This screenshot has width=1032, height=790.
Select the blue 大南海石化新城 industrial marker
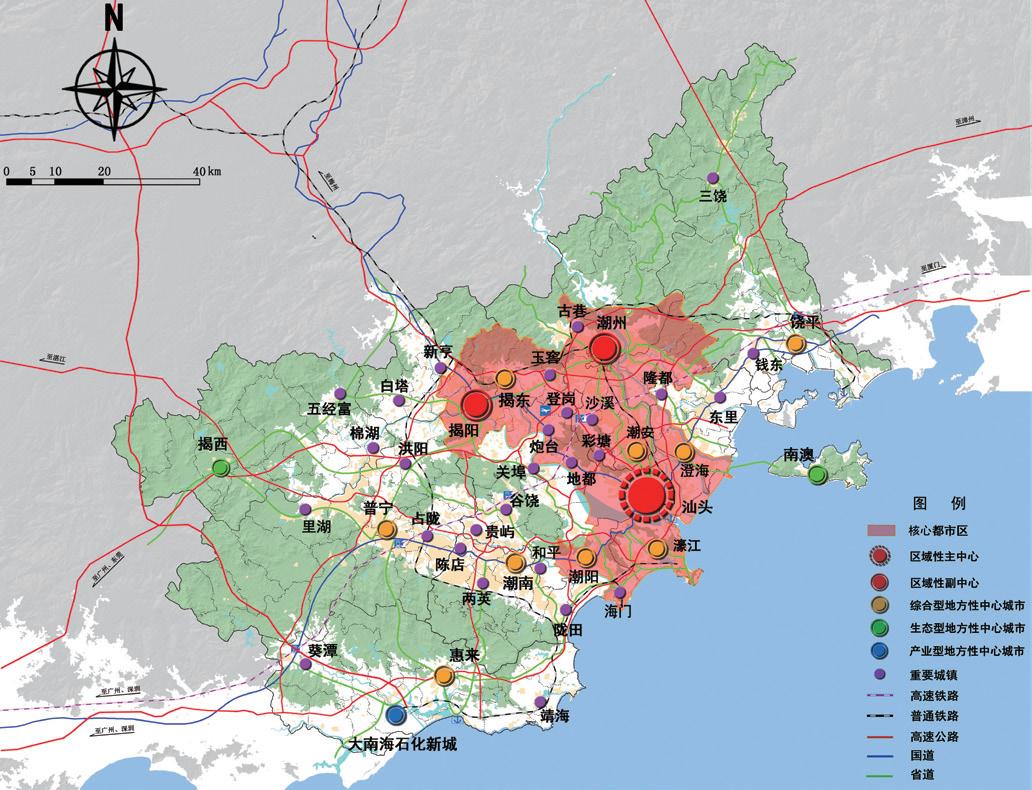(x=396, y=715)
